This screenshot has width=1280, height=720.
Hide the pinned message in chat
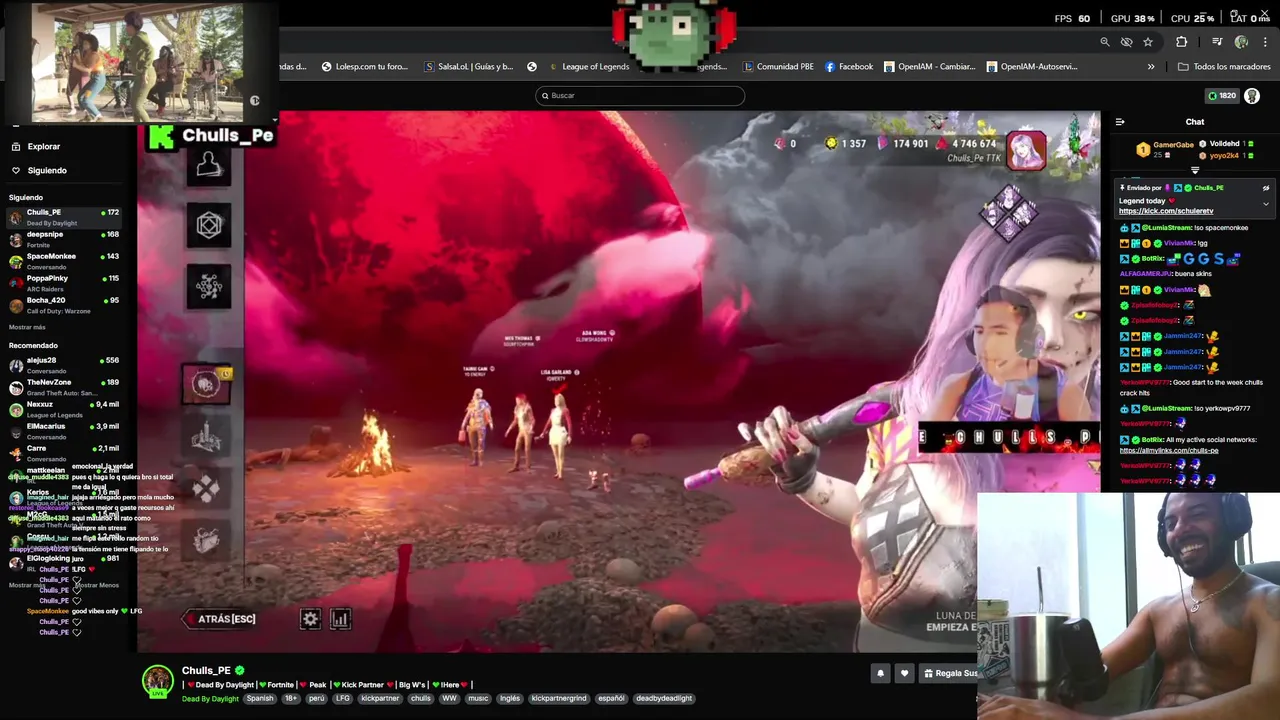(x=1266, y=188)
